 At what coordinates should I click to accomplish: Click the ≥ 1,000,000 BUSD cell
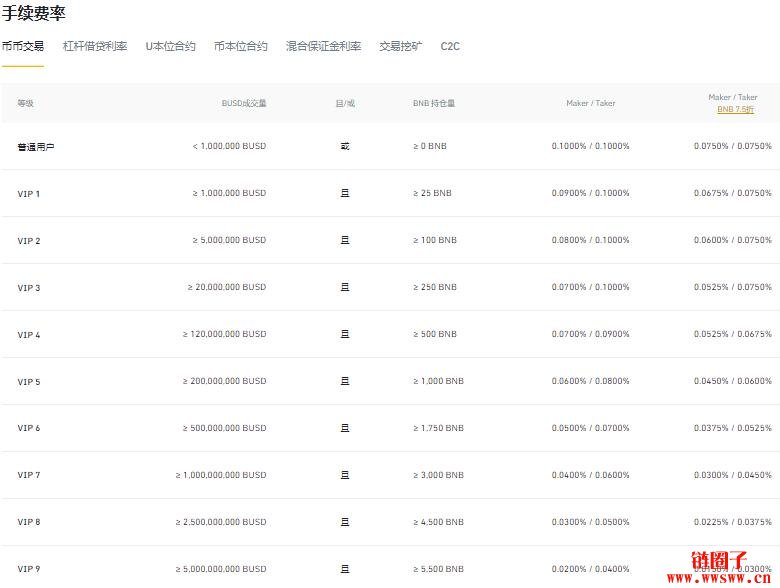point(229,193)
